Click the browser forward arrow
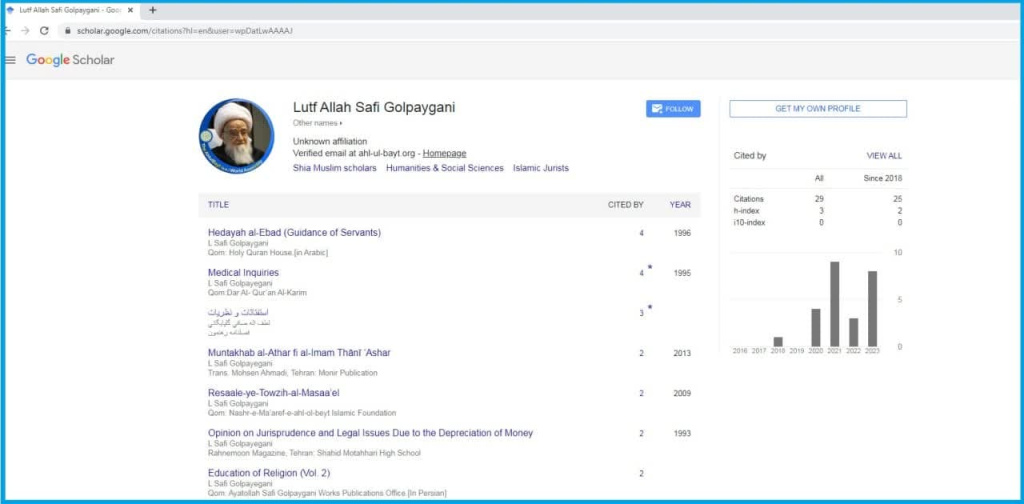This screenshot has height=504, width=1024. point(25,31)
